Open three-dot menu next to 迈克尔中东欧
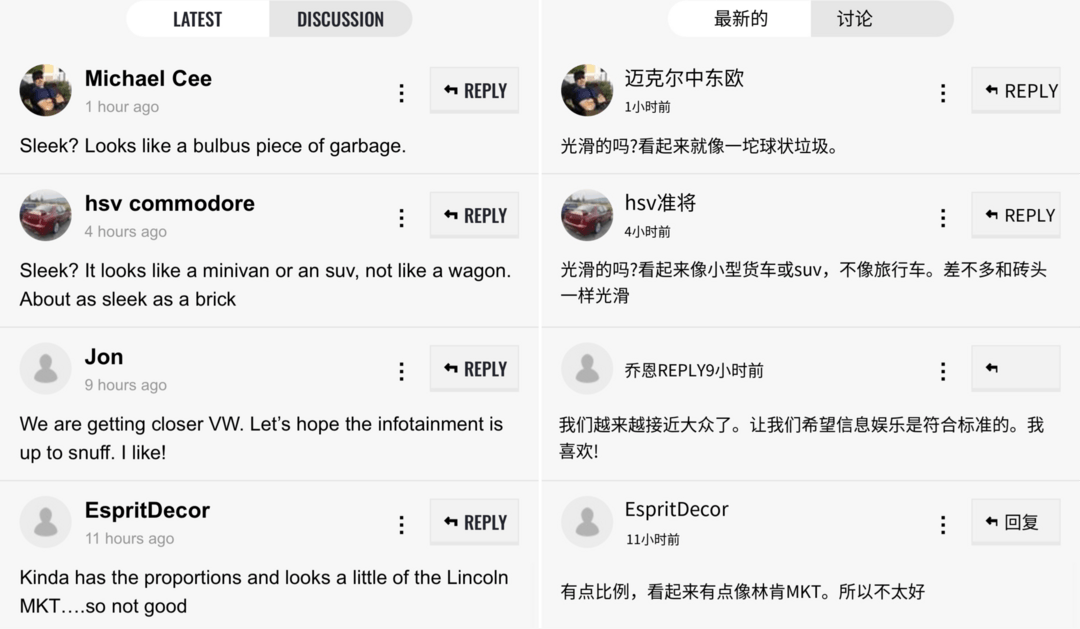 (943, 93)
